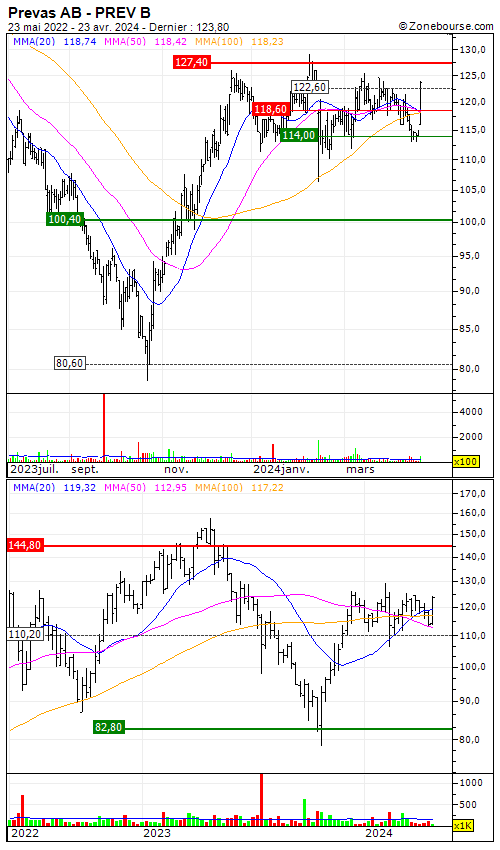
Task: Click the mars axis label
Action: point(361,469)
